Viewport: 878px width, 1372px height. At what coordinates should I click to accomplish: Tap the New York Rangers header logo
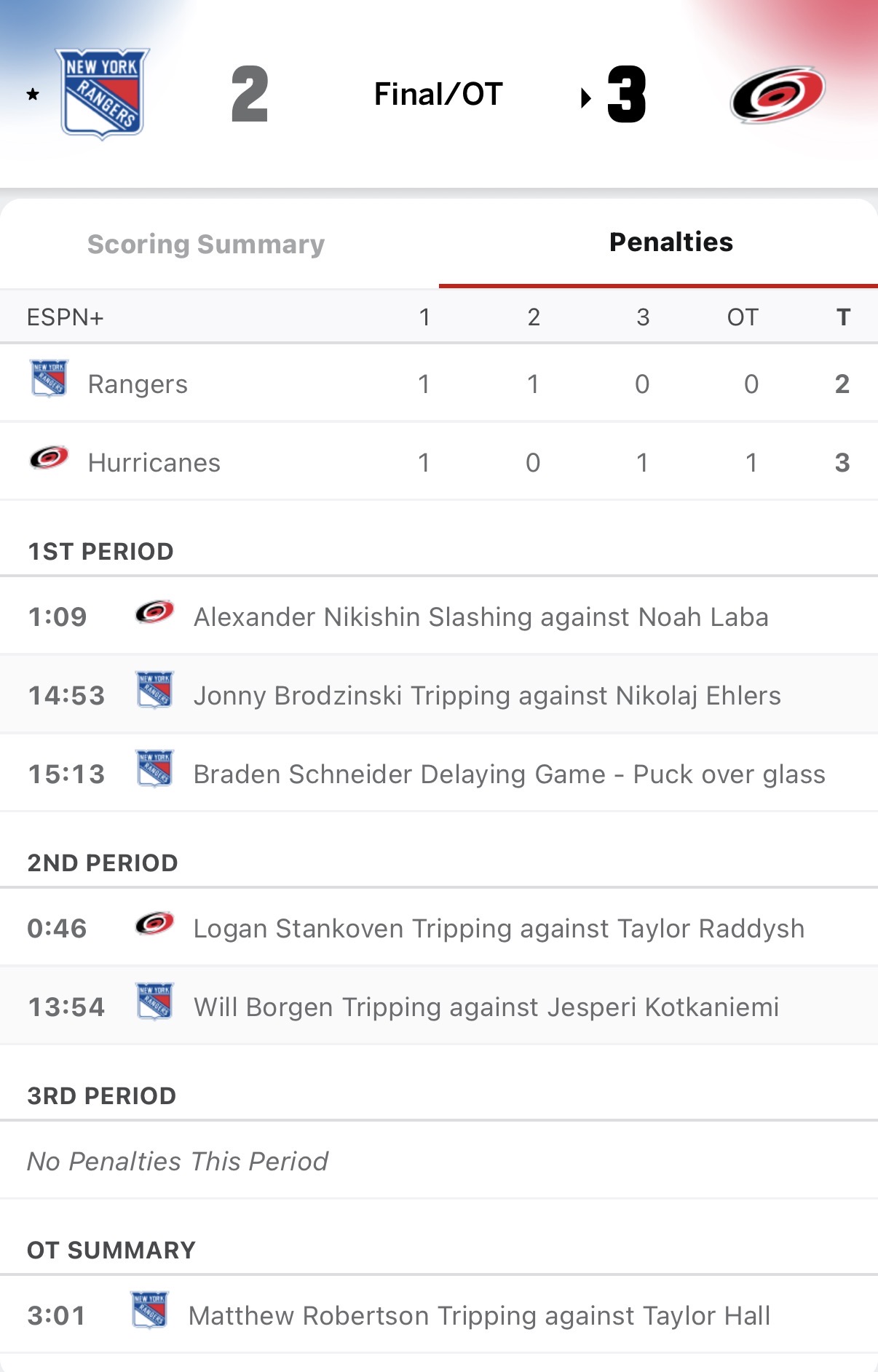click(103, 93)
